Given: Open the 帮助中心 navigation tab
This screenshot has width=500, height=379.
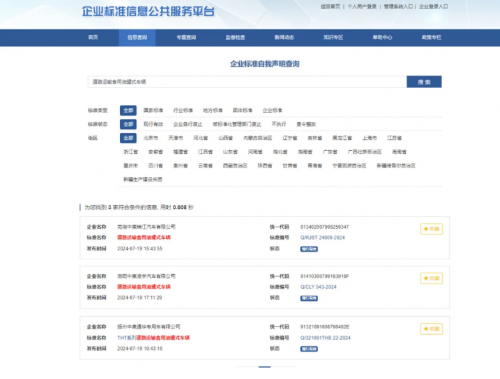Looking at the screenshot, I should (x=382, y=37).
